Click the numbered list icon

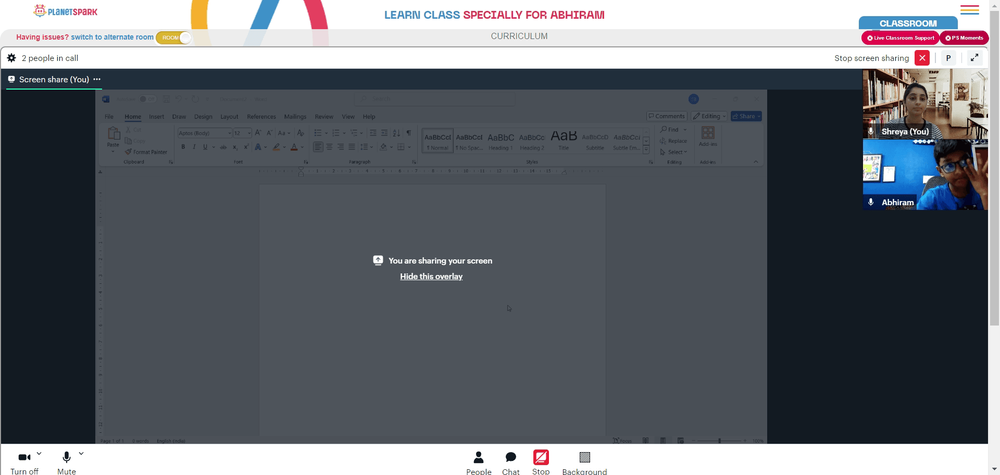(x=335, y=133)
